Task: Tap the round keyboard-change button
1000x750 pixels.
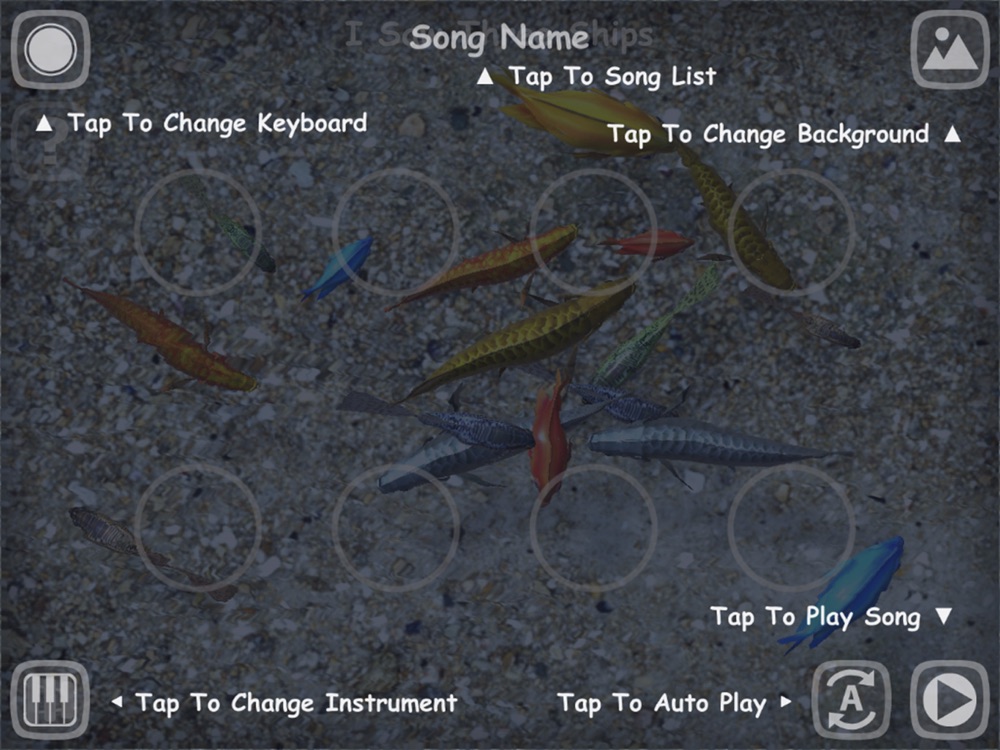Action: click(50, 50)
